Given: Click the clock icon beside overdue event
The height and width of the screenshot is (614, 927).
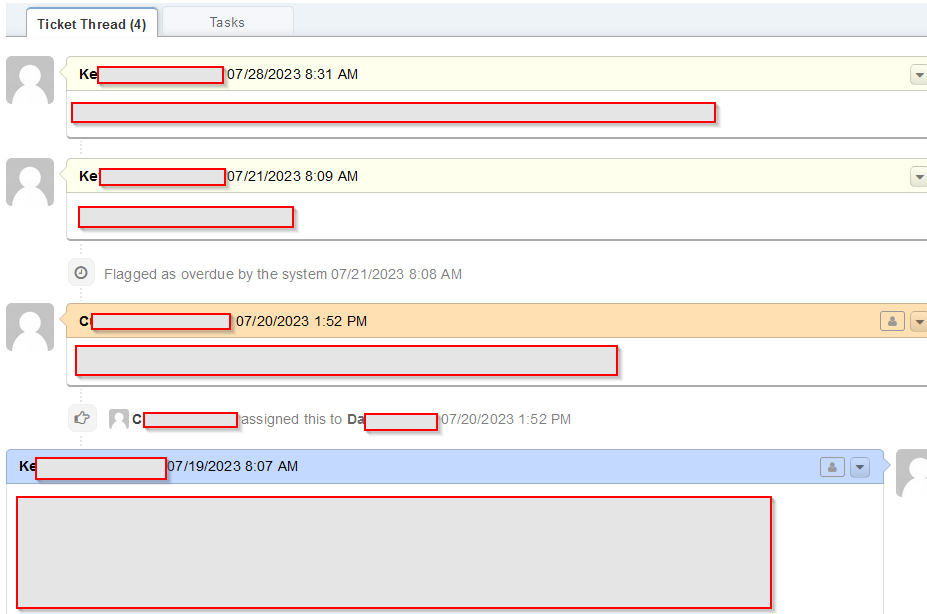Looking at the screenshot, I should click(82, 273).
